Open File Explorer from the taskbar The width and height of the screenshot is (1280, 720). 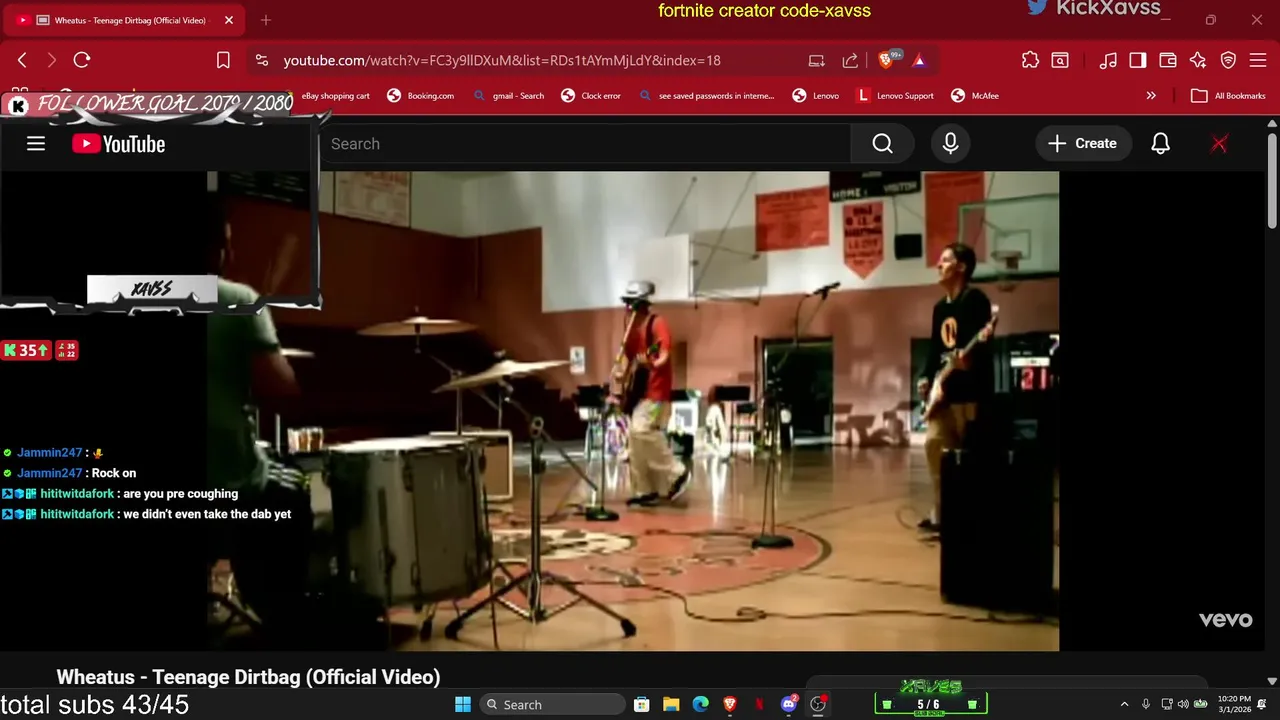tap(671, 704)
